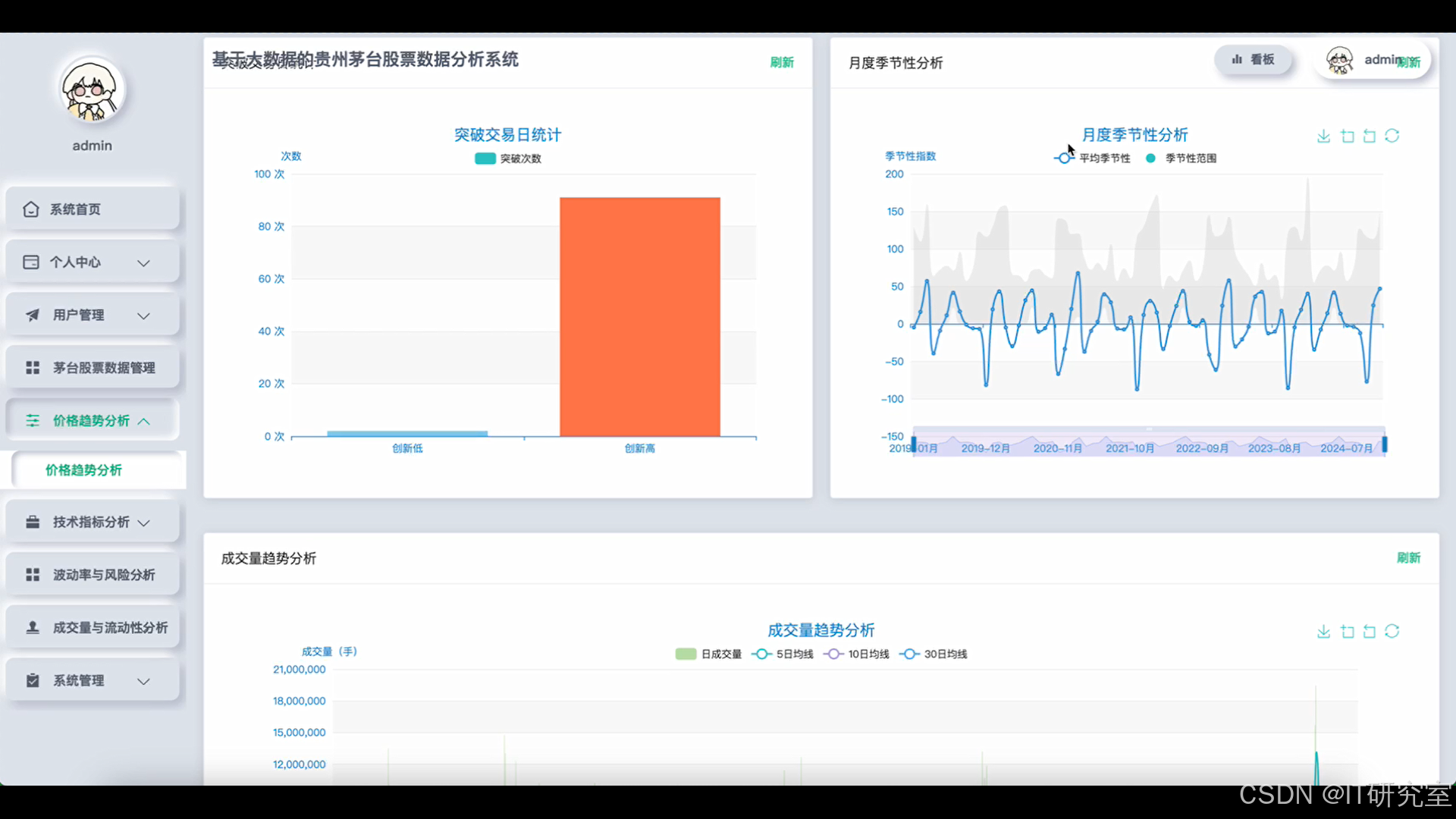Screen dimensions: 1456x819
Task: Click the orange 创新高 bar
Action: click(640, 317)
